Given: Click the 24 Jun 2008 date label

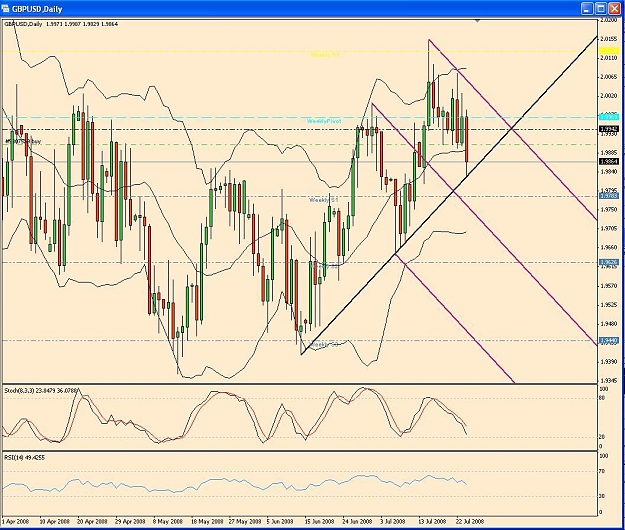Looking at the screenshot, I should [357, 521].
